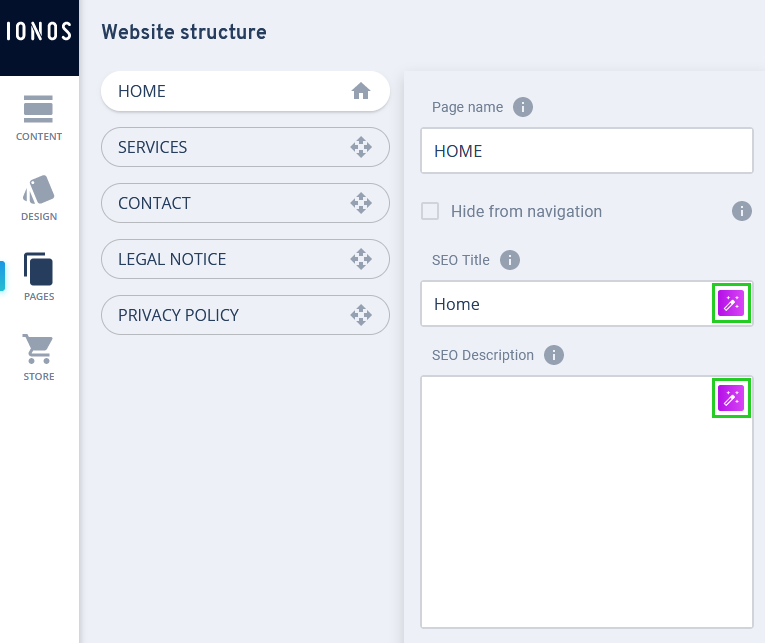Click the move handle on SERVICES page
The image size is (765, 643).
361,147
